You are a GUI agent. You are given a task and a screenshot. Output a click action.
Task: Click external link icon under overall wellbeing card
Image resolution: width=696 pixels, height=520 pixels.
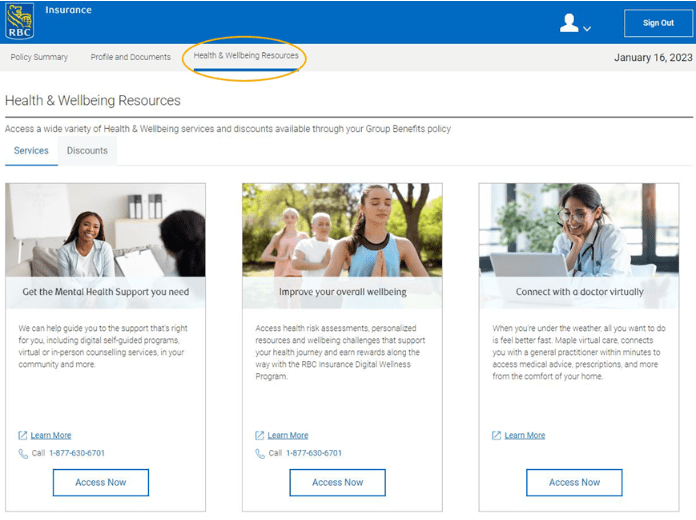(260, 436)
